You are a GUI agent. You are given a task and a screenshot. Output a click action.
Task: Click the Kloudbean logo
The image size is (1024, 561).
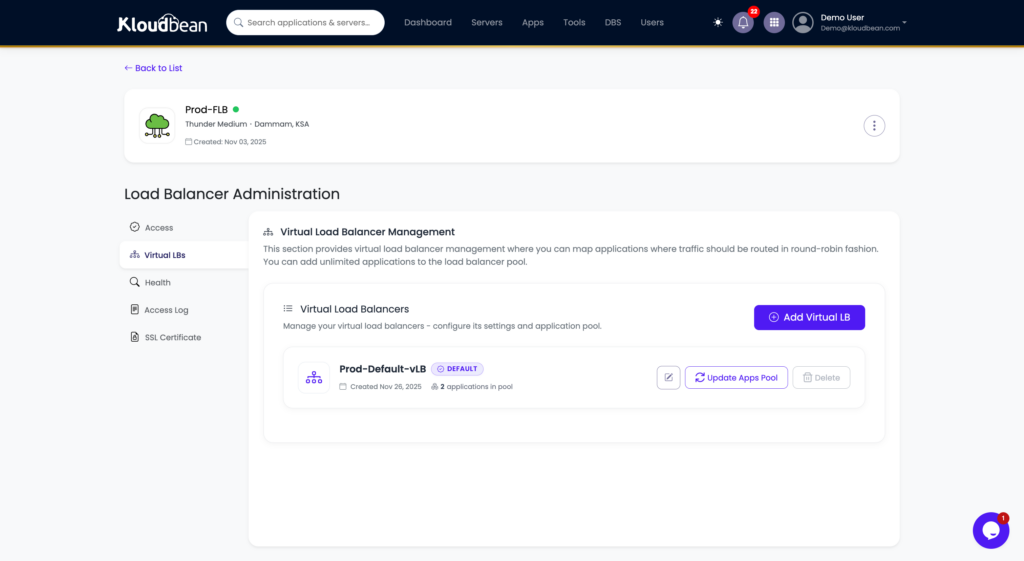coord(162,23)
